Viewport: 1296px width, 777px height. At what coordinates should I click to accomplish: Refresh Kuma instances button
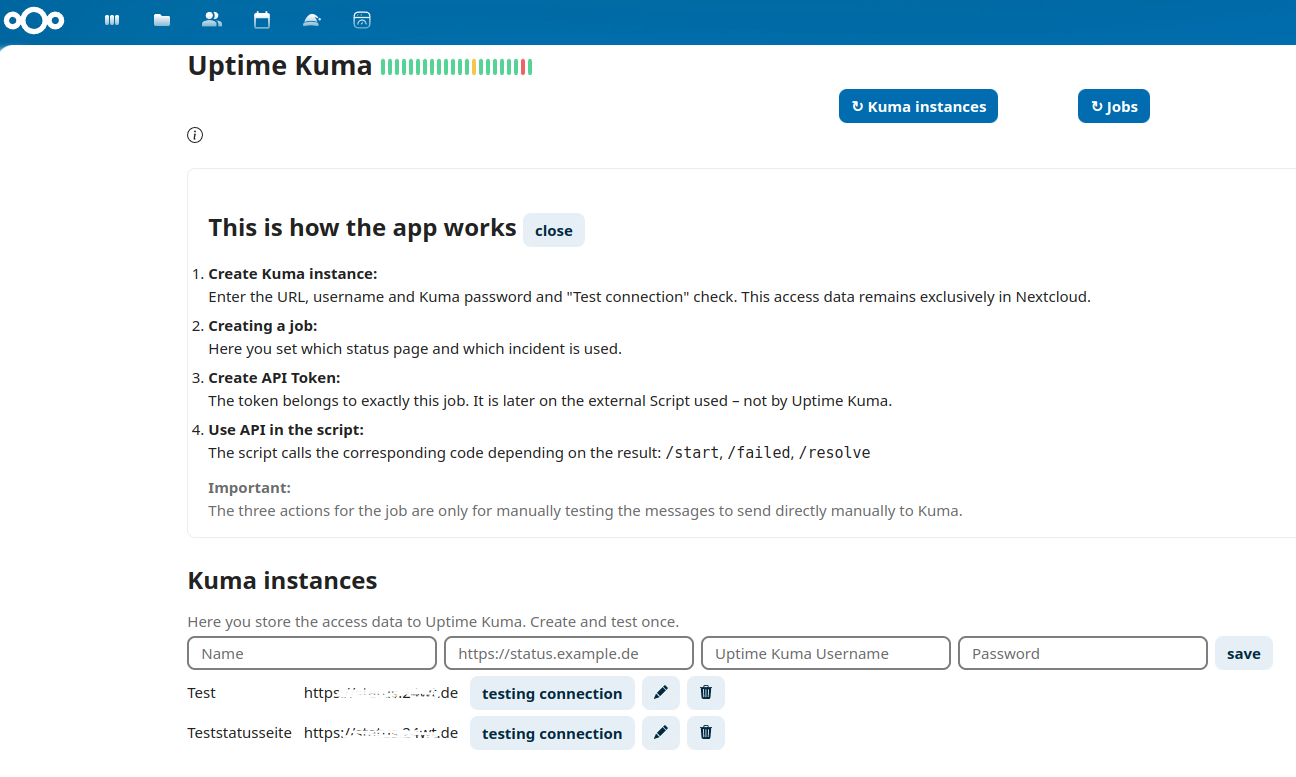pyautogui.click(x=918, y=106)
